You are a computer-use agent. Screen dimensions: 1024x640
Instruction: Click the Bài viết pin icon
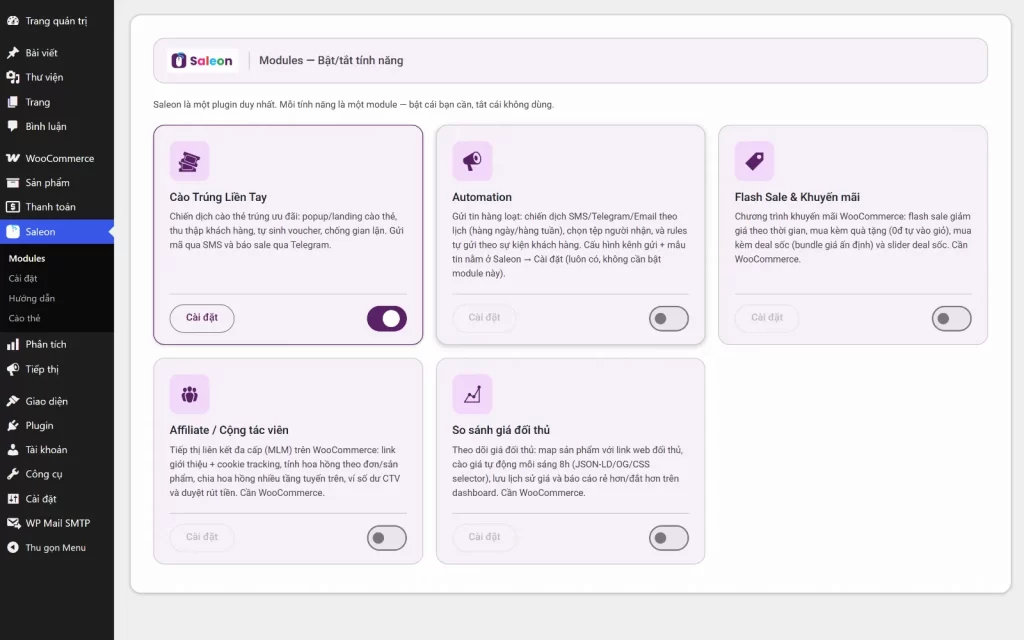(13, 53)
